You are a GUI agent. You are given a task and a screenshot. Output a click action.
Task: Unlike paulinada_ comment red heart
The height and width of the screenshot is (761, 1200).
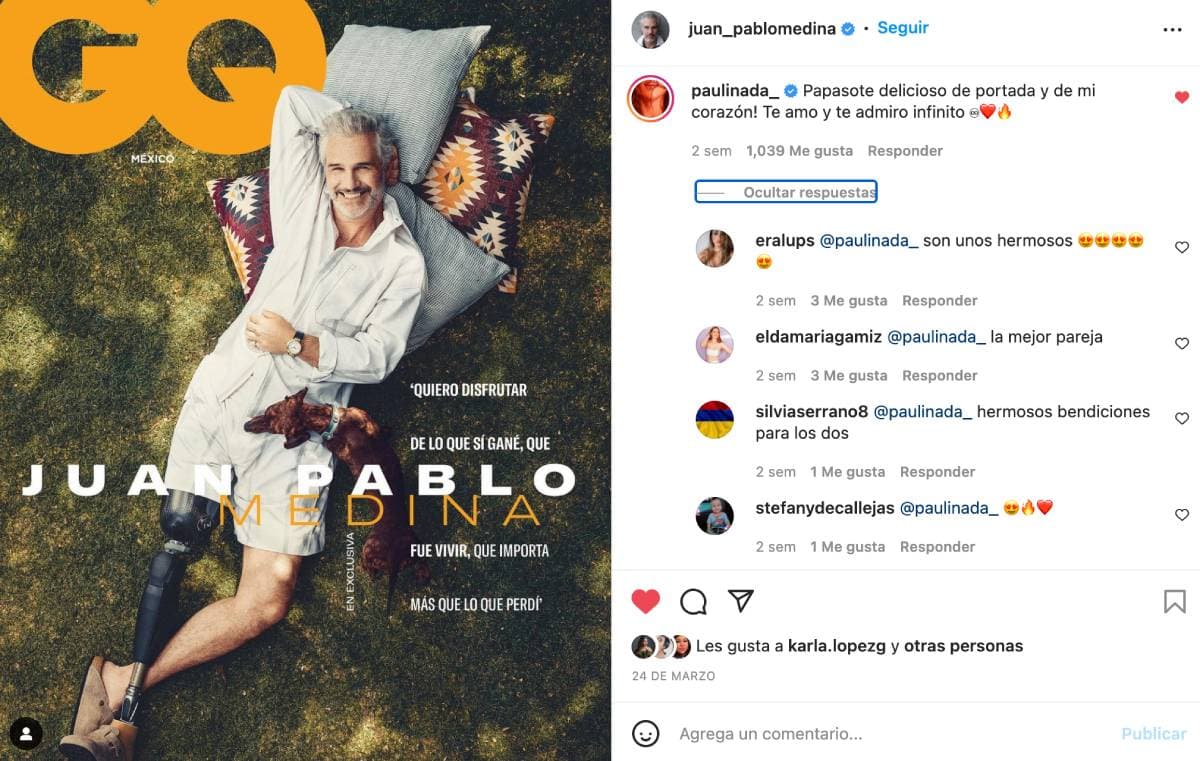tap(1182, 97)
